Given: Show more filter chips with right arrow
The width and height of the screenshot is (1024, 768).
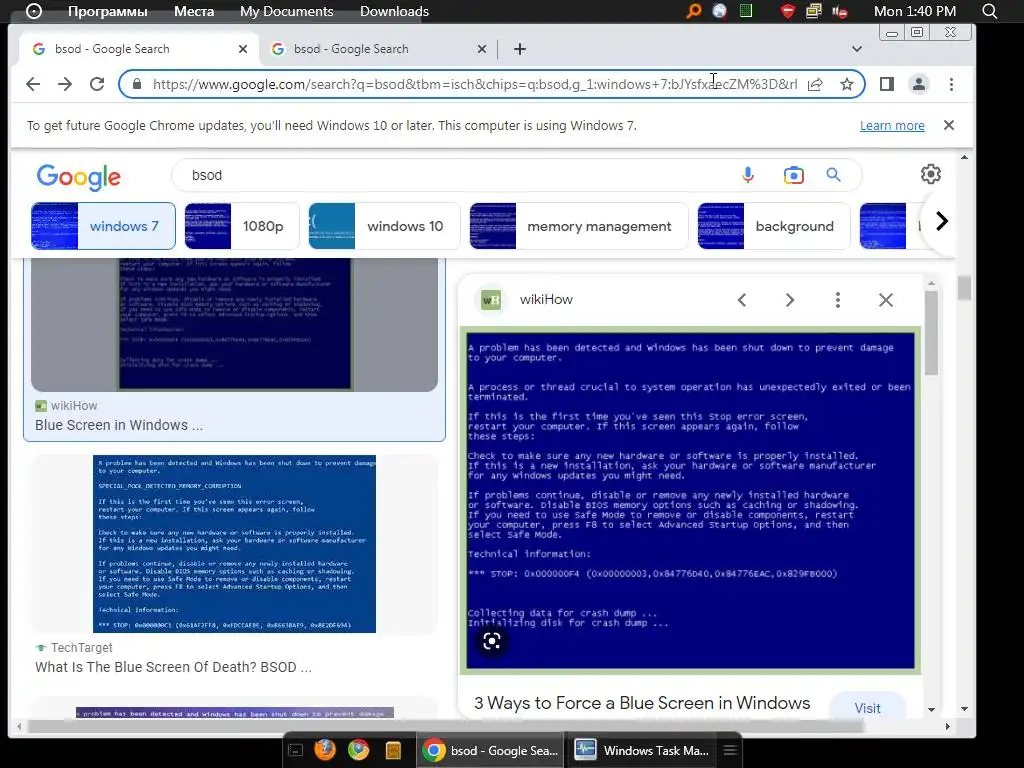Looking at the screenshot, I should (941, 221).
